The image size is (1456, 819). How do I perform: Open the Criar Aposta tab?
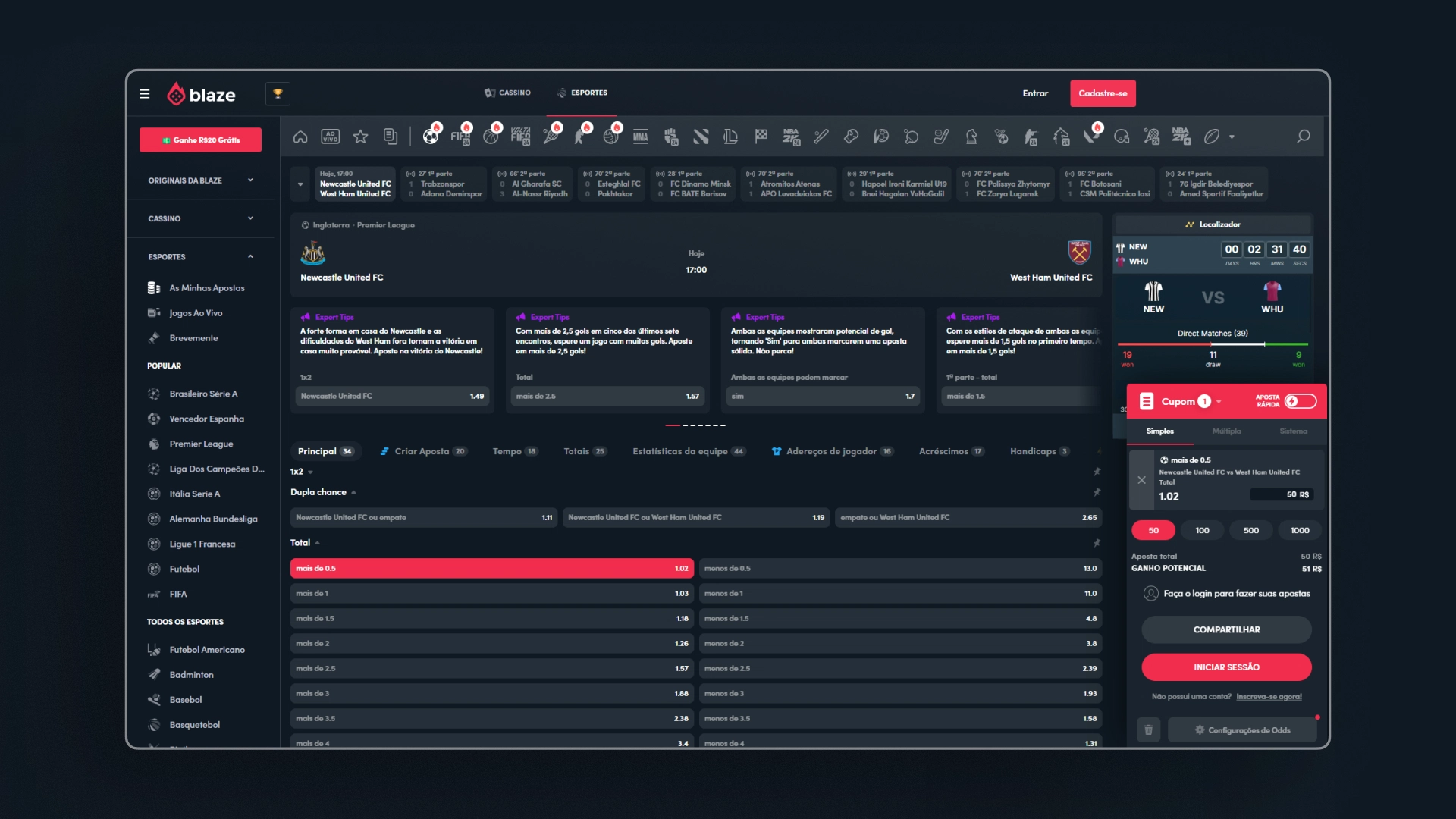click(x=423, y=452)
